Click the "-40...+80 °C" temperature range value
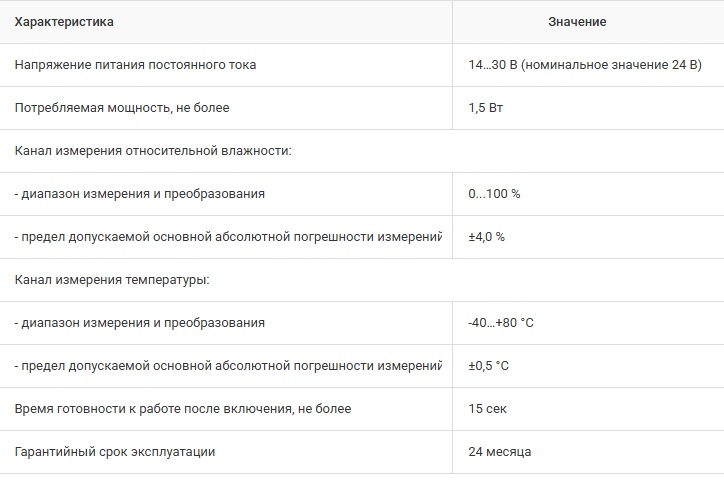Screen dimensions: 724x480 (x=501, y=323)
